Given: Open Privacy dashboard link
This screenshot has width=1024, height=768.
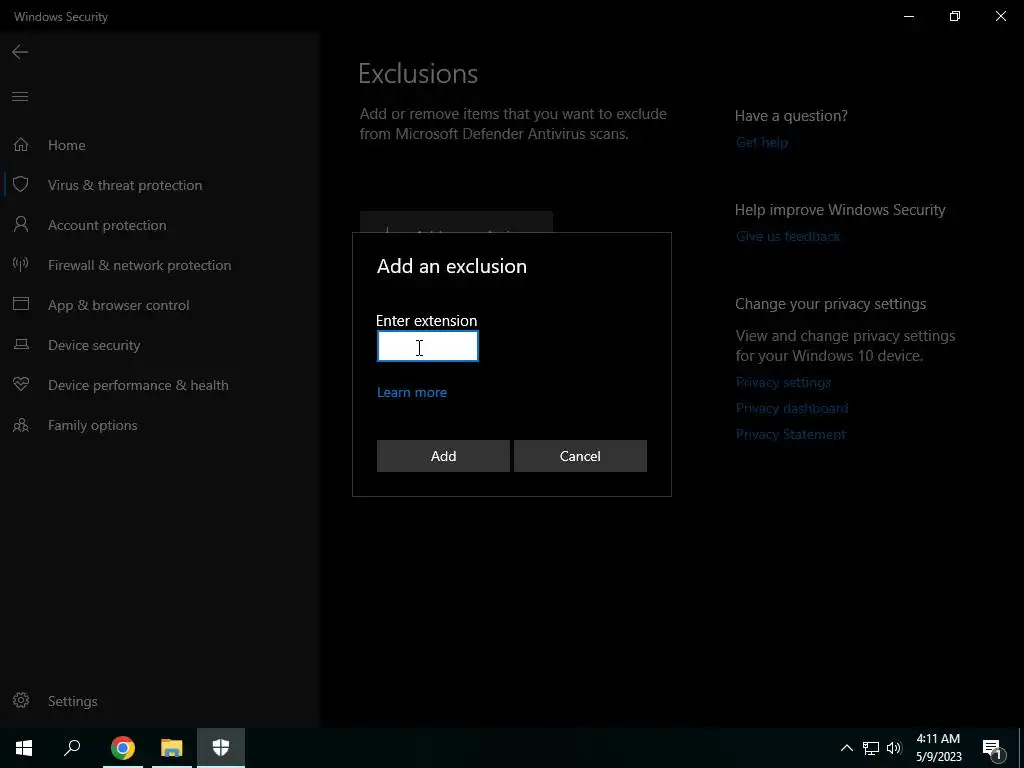Looking at the screenshot, I should 792,408.
